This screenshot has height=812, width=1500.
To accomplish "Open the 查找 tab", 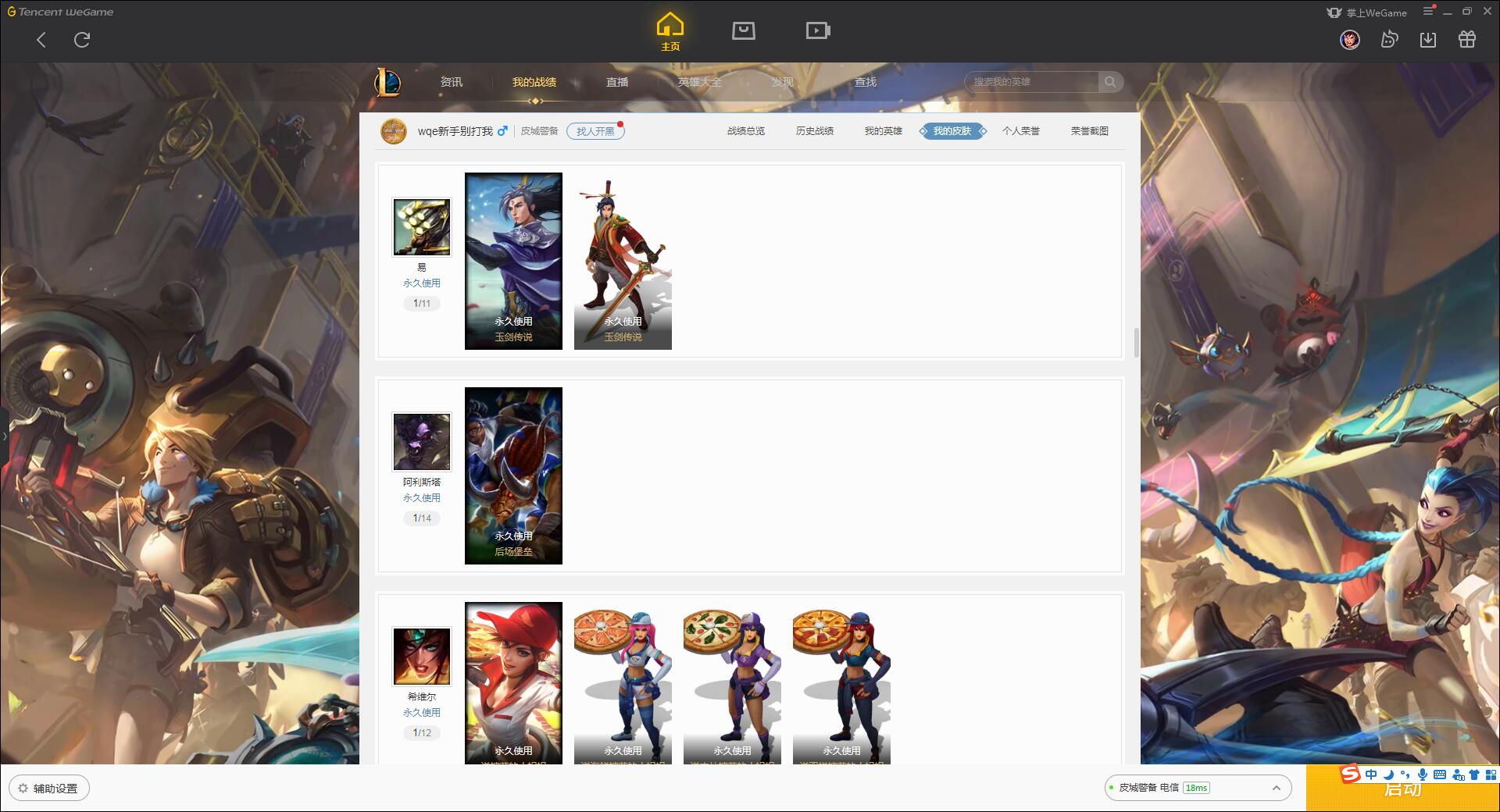I will pos(866,82).
